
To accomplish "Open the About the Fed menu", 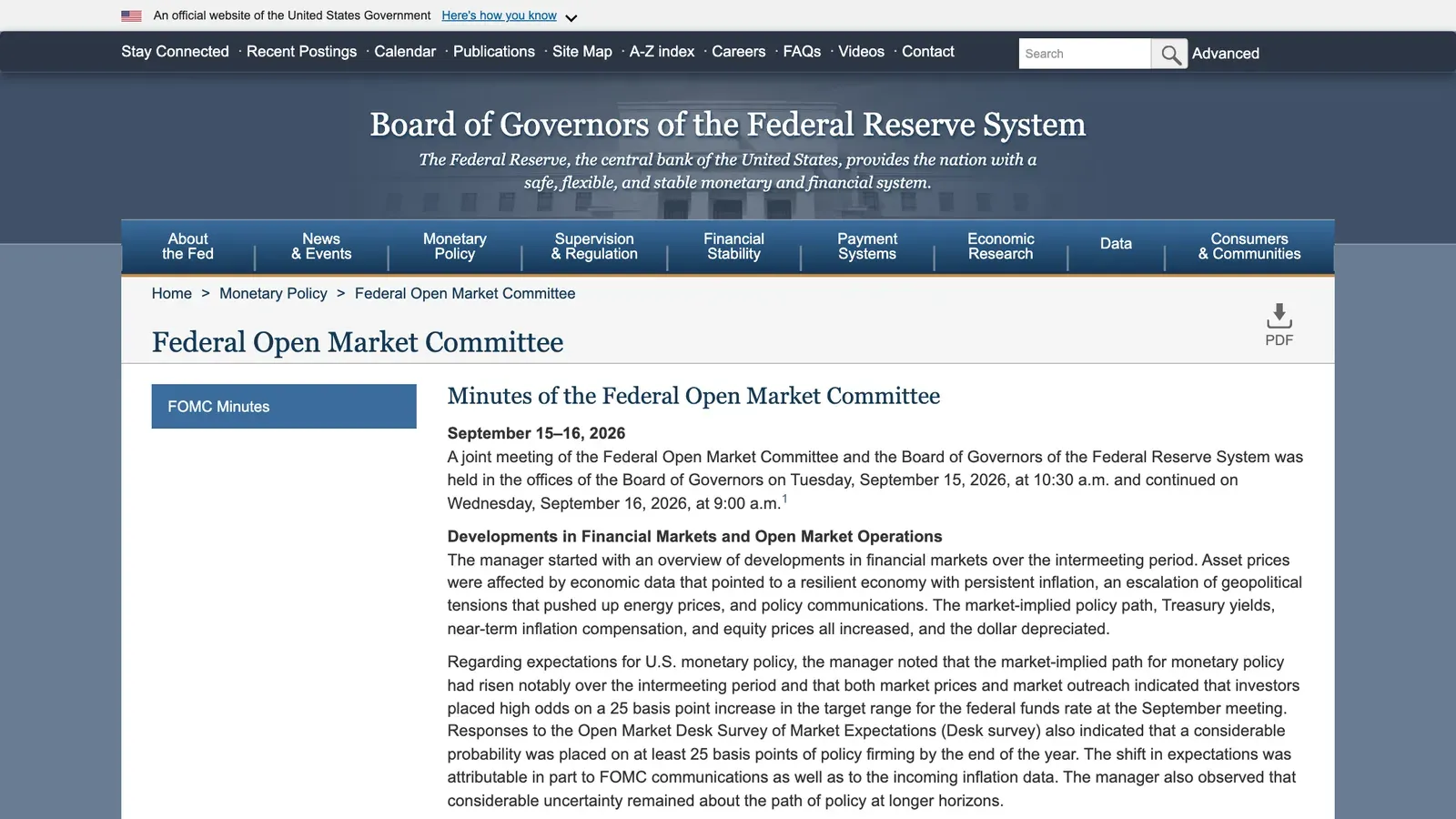I will 187,247.
